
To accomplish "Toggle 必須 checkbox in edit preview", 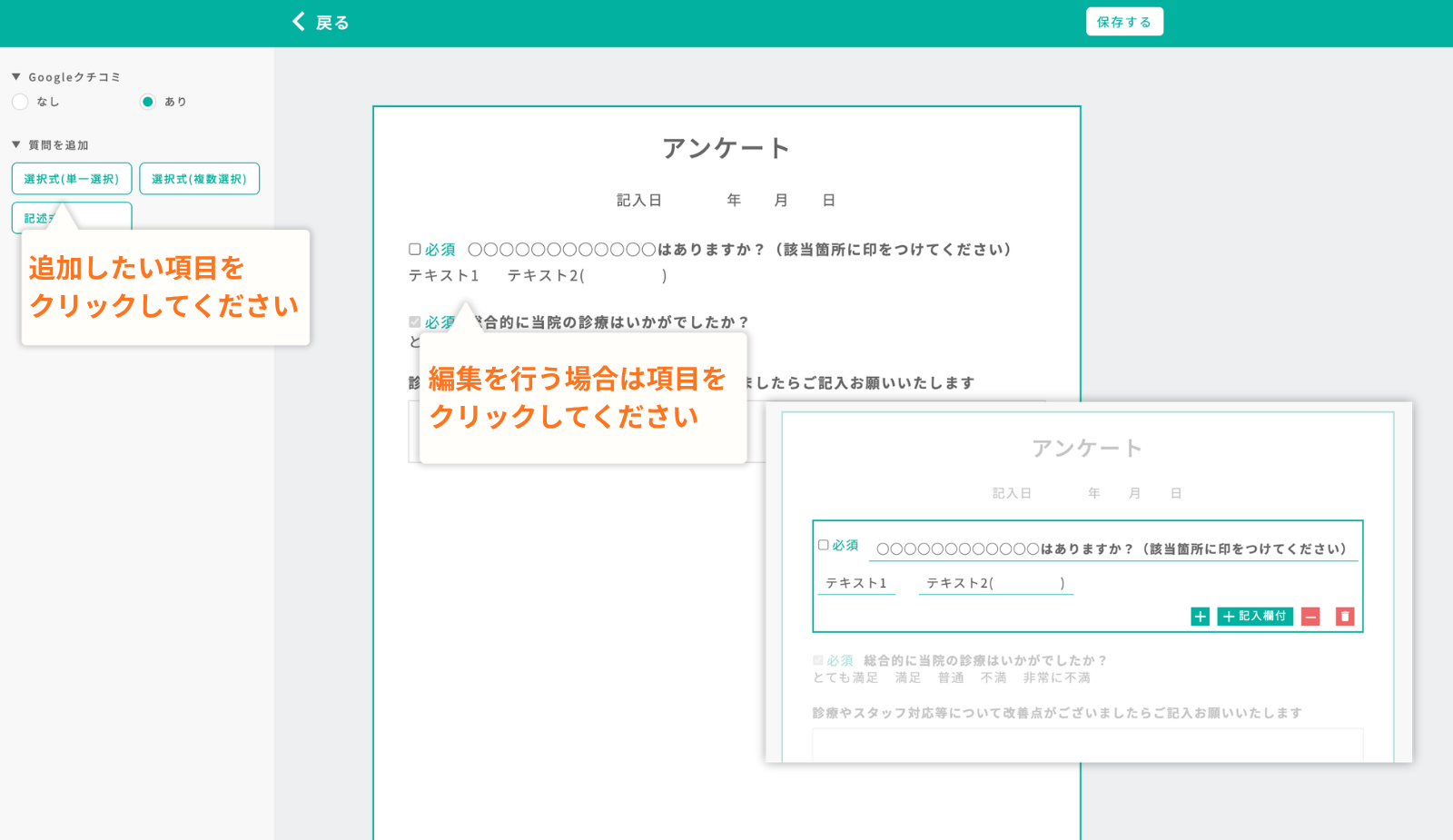I will tap(824, 545).
